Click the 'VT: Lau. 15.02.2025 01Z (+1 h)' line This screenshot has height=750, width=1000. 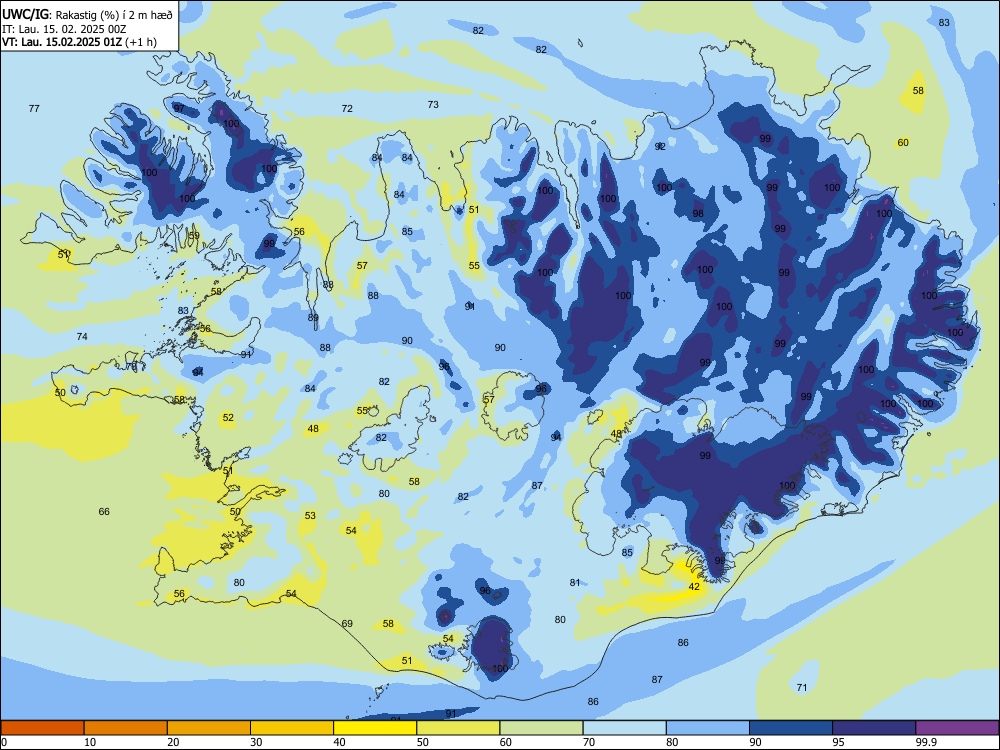(x=79, y=43)
